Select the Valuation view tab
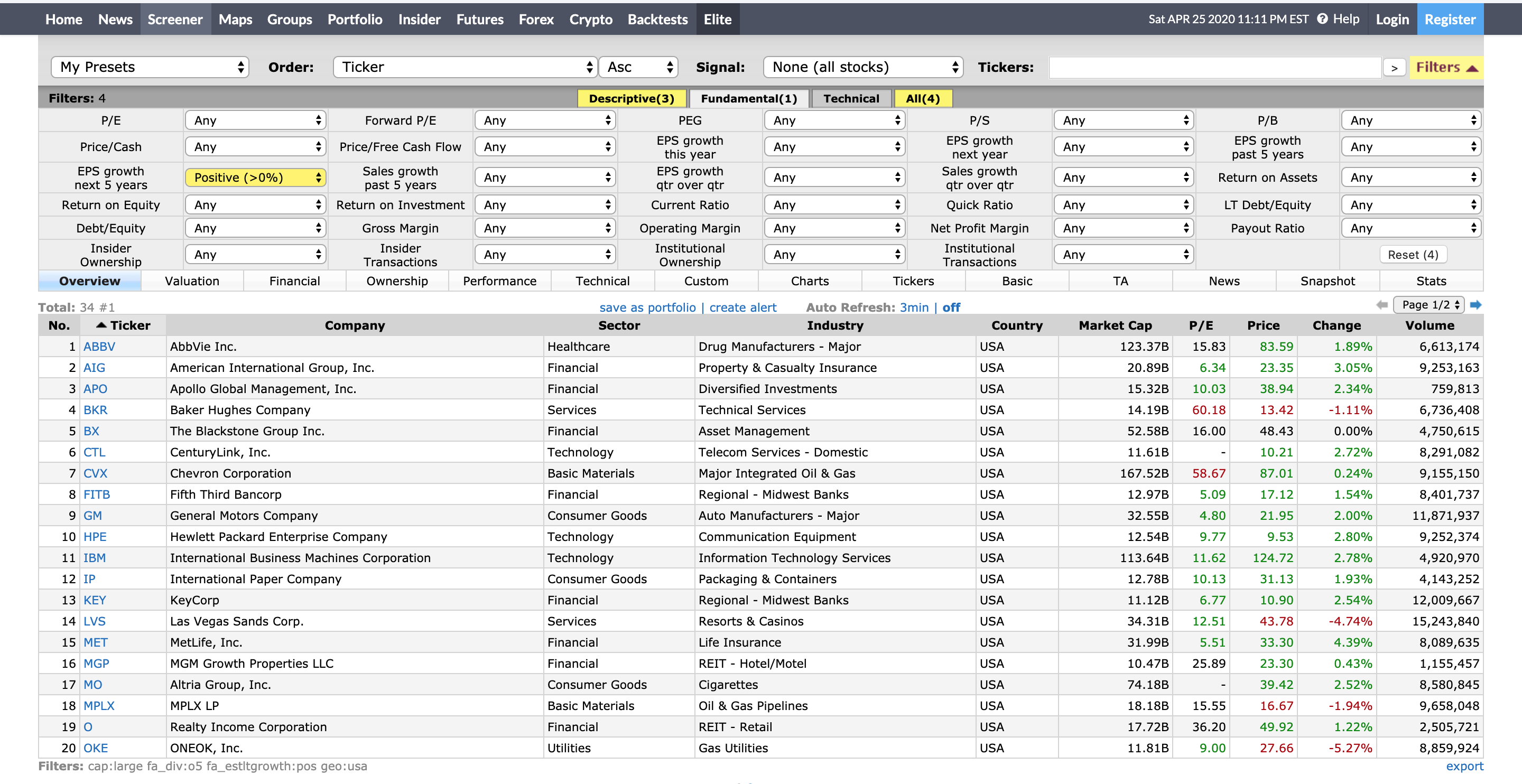The width and height of the screenshot is (1522, 784). coord(192,281)
